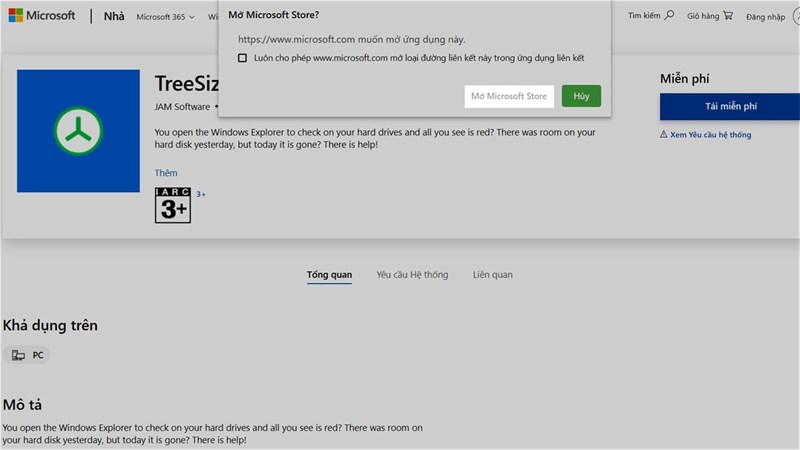Click the Microsoft logo
The height and width of the screenshot is (450, 800).
pos(42,15)
